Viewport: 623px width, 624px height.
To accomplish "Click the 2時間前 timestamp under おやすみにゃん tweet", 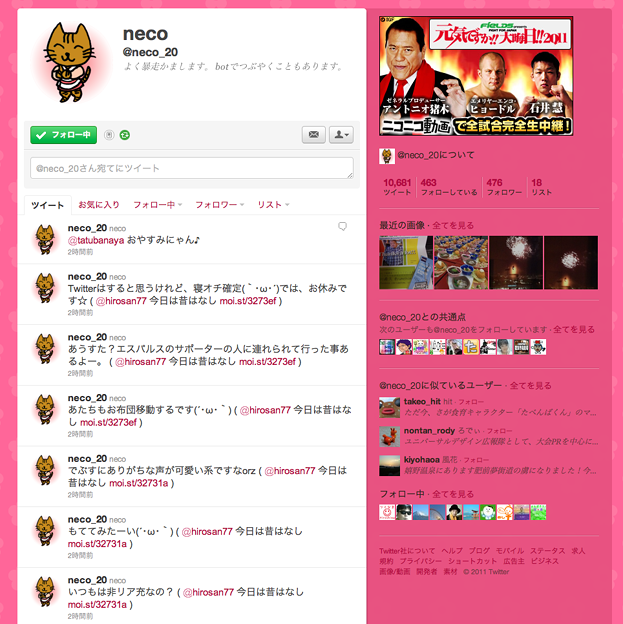I will (x=80, y=252).
